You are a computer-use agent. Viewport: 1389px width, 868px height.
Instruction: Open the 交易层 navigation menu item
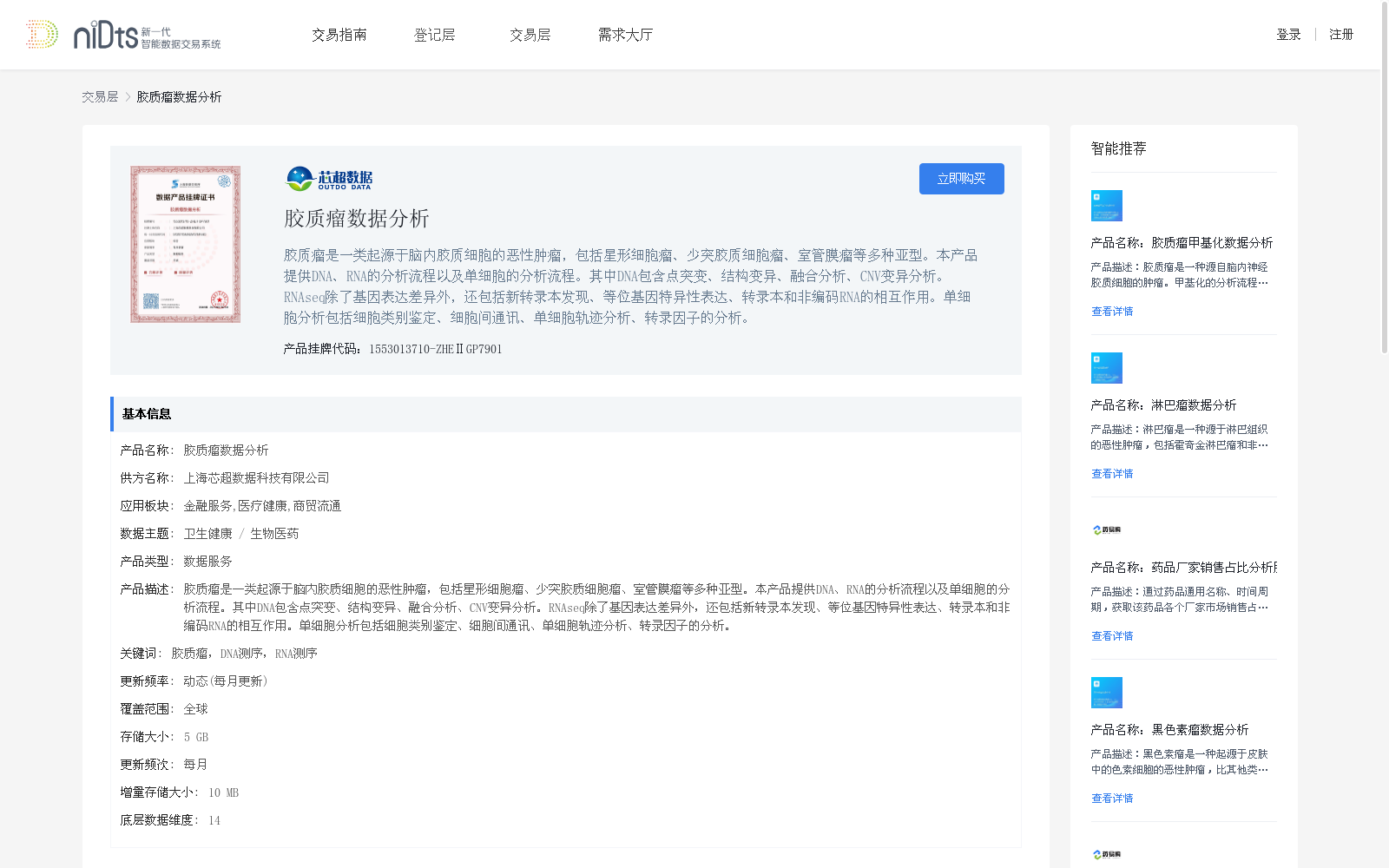pos(530,35)
